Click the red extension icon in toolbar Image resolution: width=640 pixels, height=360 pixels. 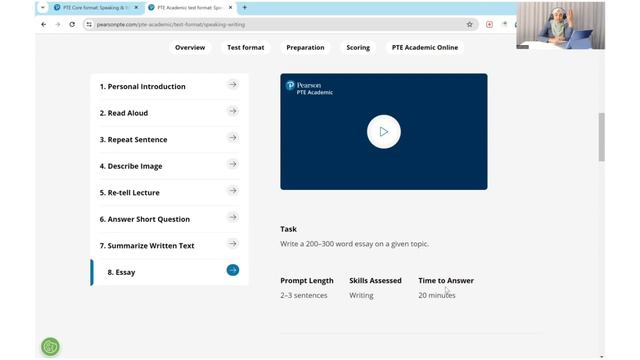(x=489, y=24)
